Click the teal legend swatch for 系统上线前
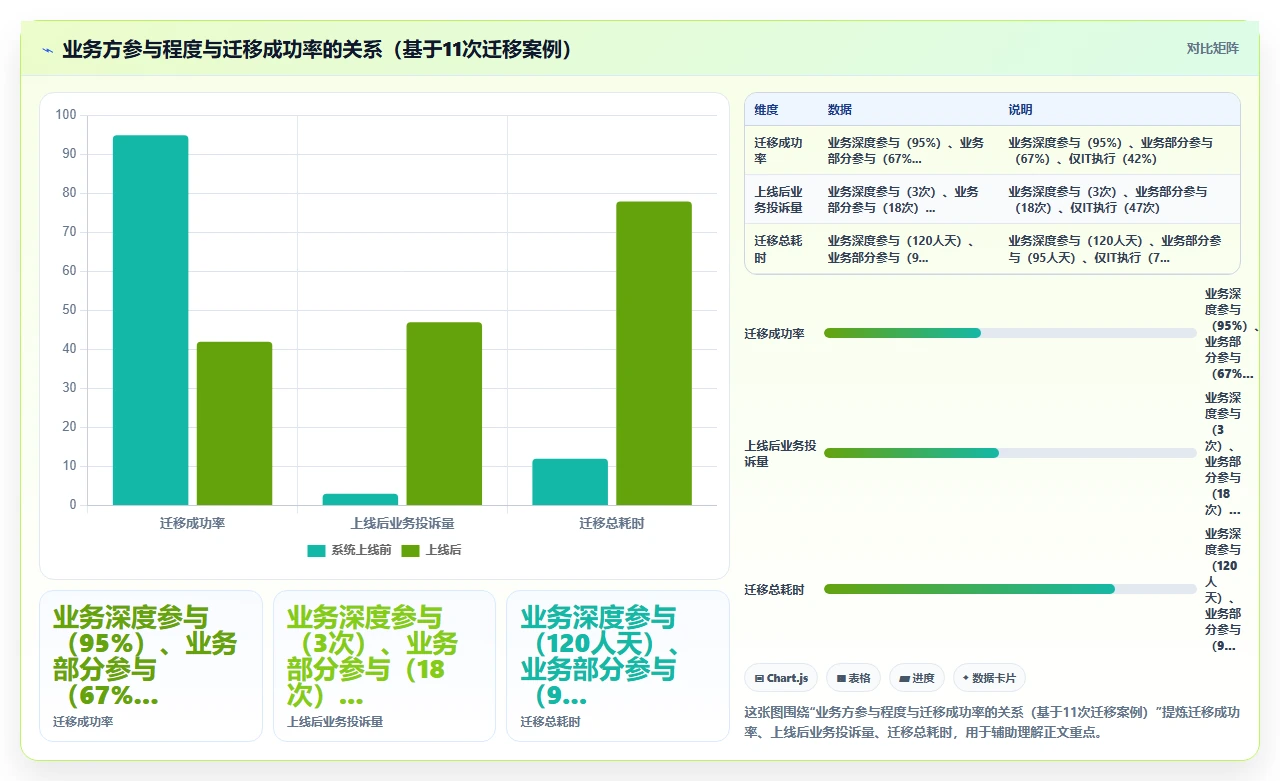 pyautogui.click(x=316, y=550)
